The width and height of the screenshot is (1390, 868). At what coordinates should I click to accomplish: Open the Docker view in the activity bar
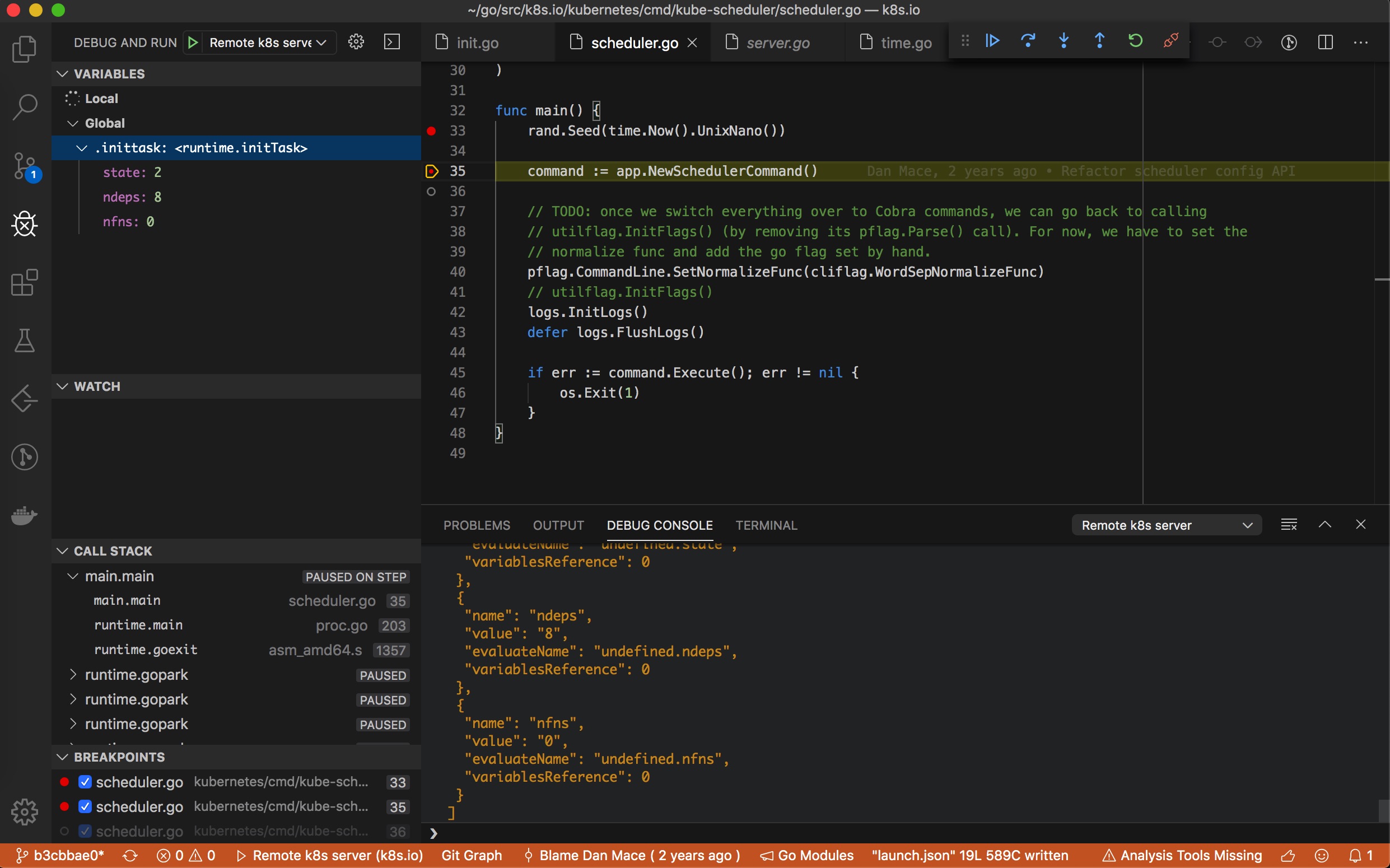tap(24, 515)
